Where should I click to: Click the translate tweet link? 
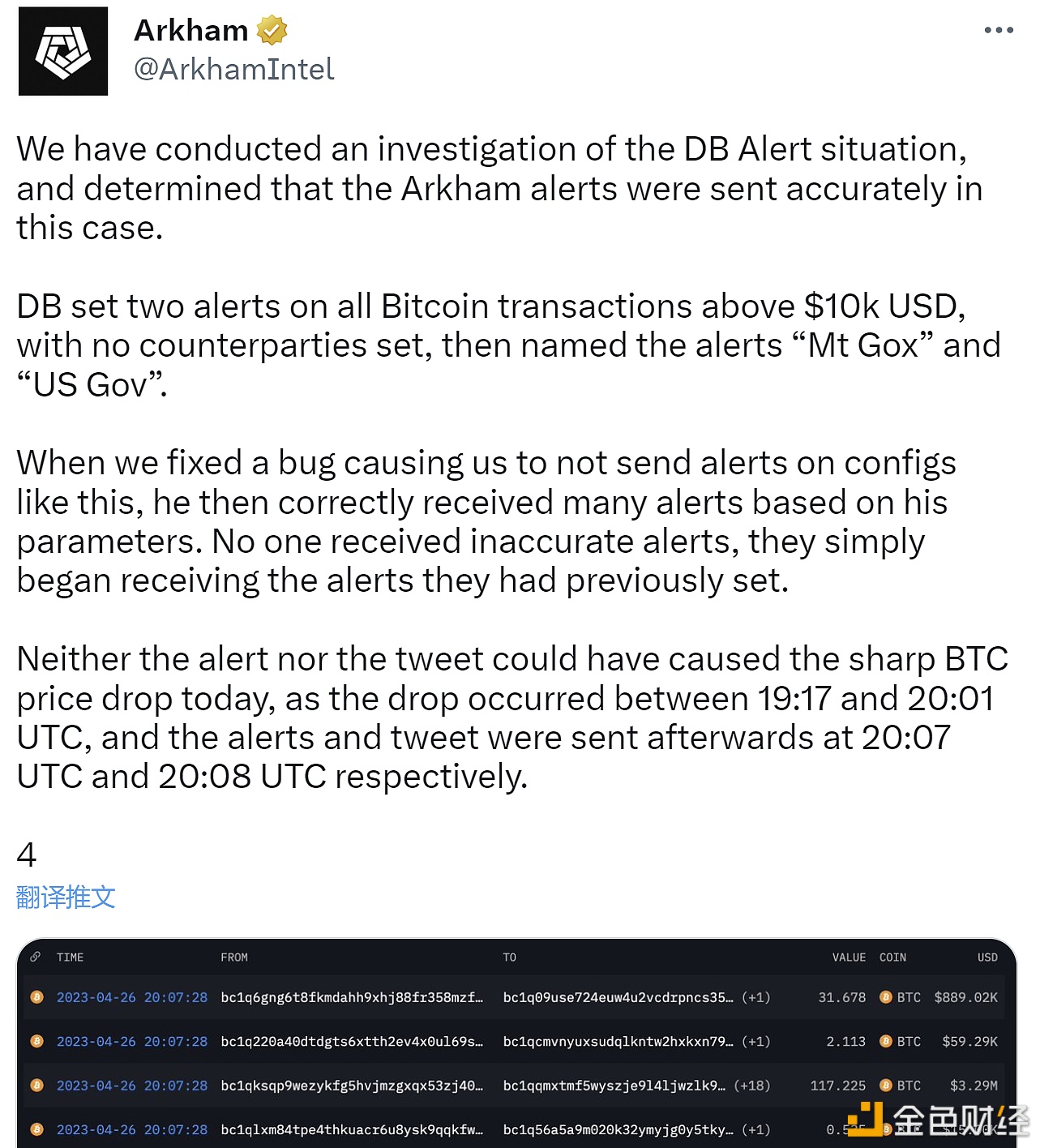pyautogui.click(x=66, y=897)
